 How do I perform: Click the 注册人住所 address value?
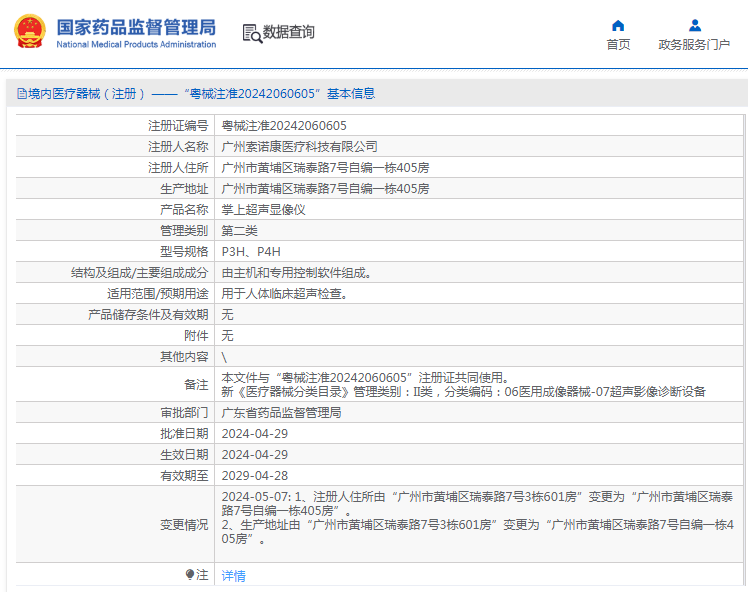click(325, 168)
